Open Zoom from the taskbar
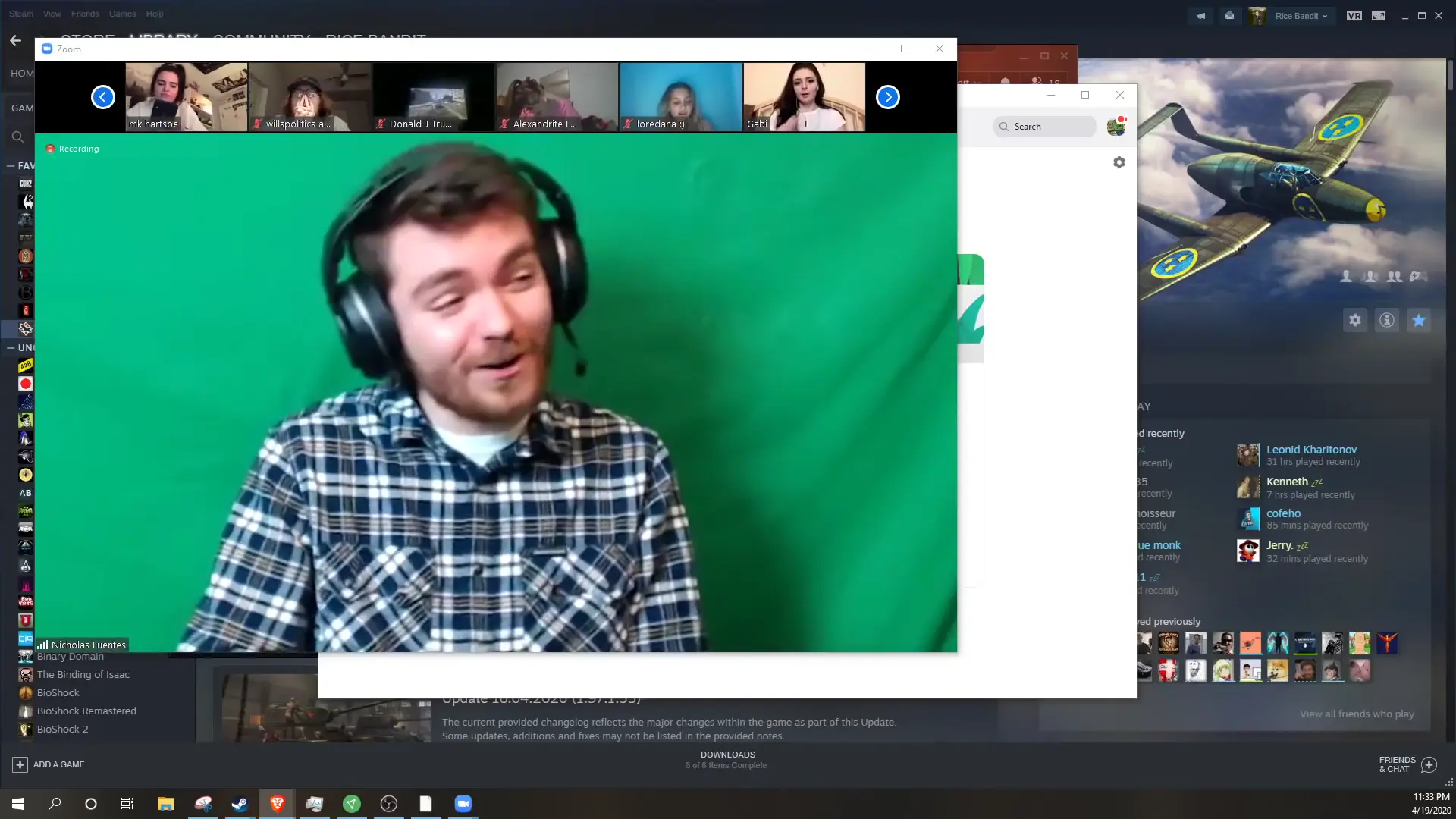The image size is (1456, 819). tap(463, 804)
